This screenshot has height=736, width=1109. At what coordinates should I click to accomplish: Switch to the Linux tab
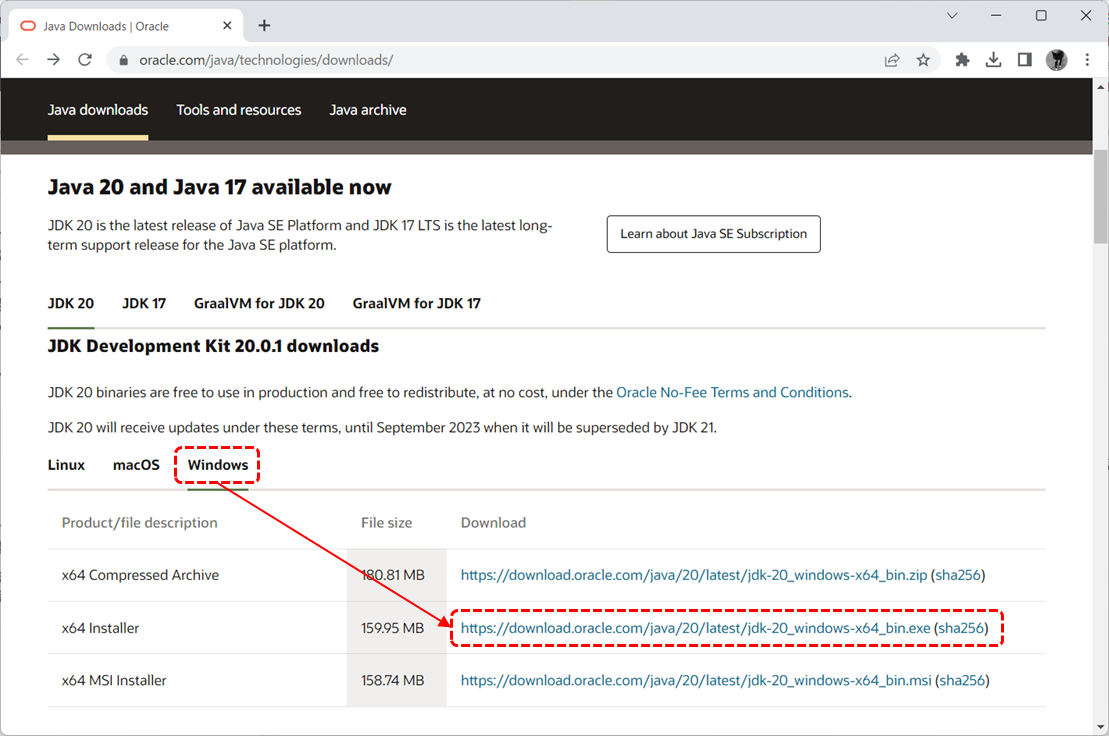[x=66, y=465]
